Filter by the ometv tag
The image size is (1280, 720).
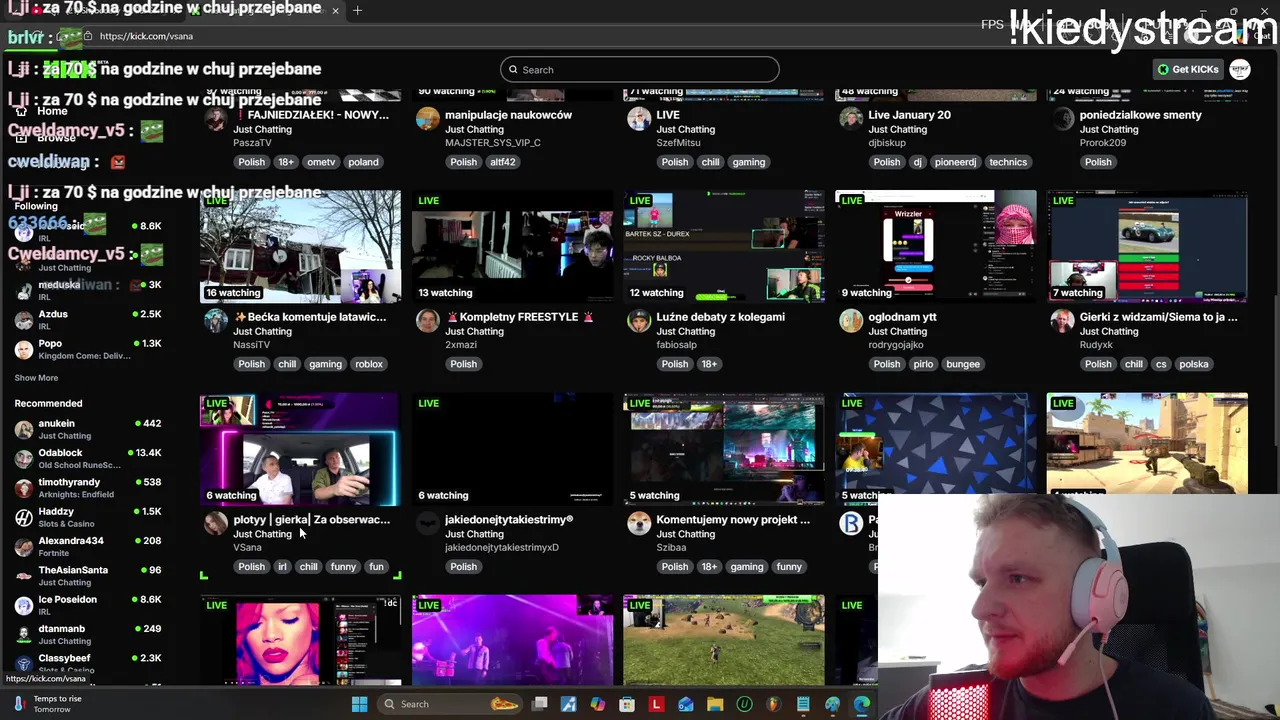321,162
